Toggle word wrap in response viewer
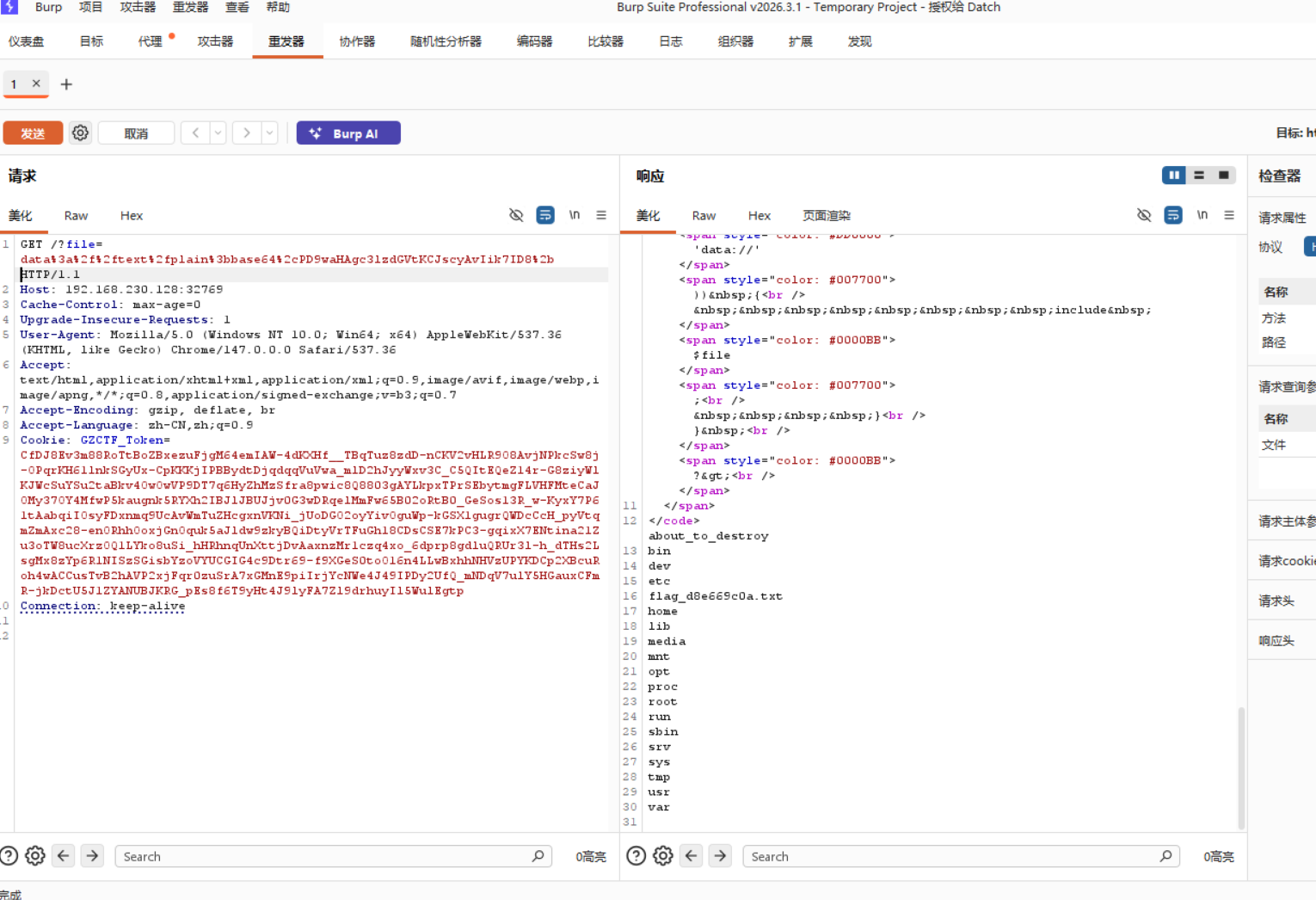 [1173, 215]
